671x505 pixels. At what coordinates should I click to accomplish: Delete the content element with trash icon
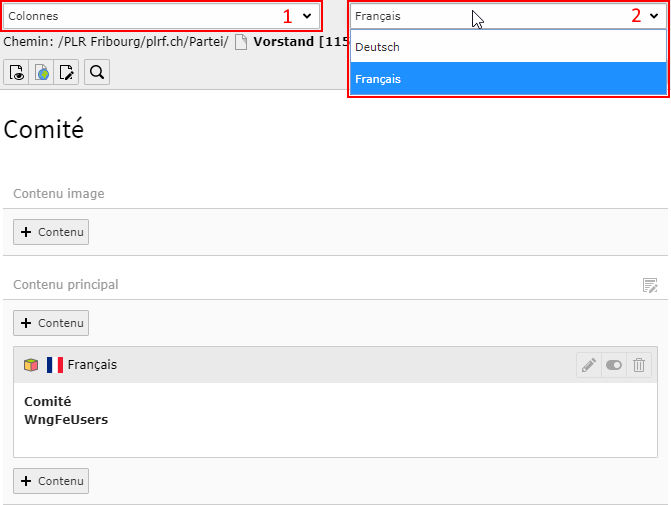pyautogui.click(x=639, y=365)
